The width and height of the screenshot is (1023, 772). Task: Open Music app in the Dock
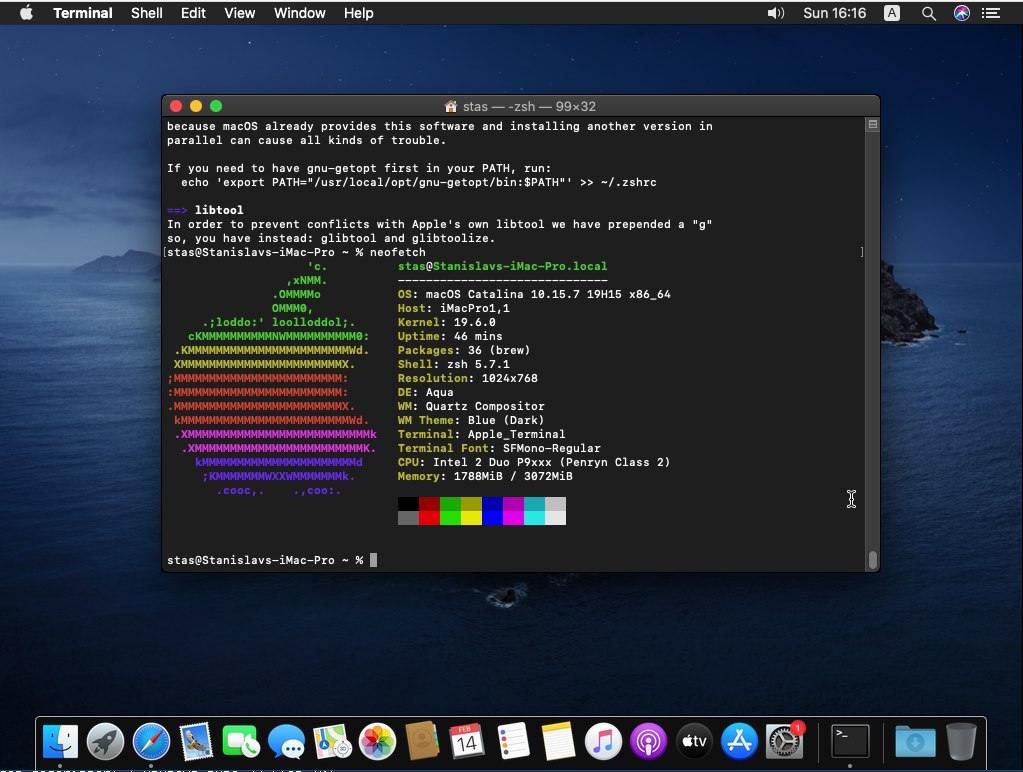[603, 742]
